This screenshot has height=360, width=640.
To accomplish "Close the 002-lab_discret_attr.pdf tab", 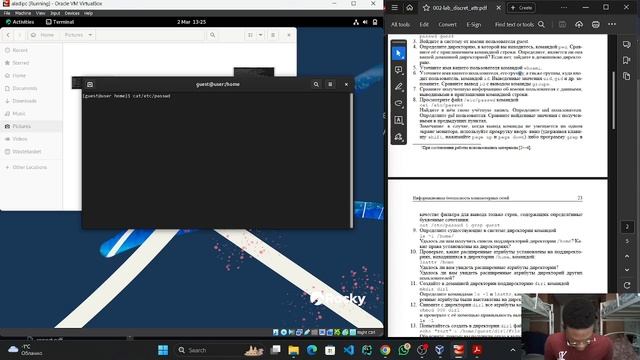I will tap(498, 8).
